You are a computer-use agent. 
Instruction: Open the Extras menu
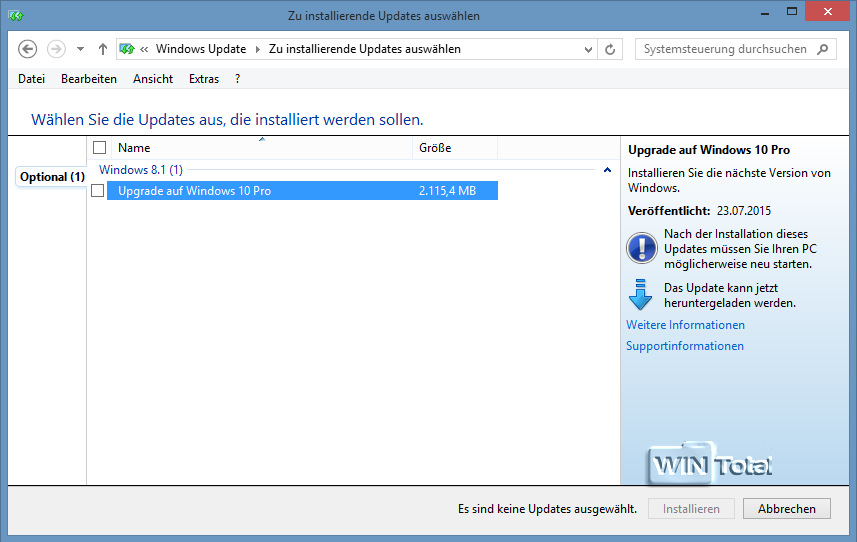204,79
